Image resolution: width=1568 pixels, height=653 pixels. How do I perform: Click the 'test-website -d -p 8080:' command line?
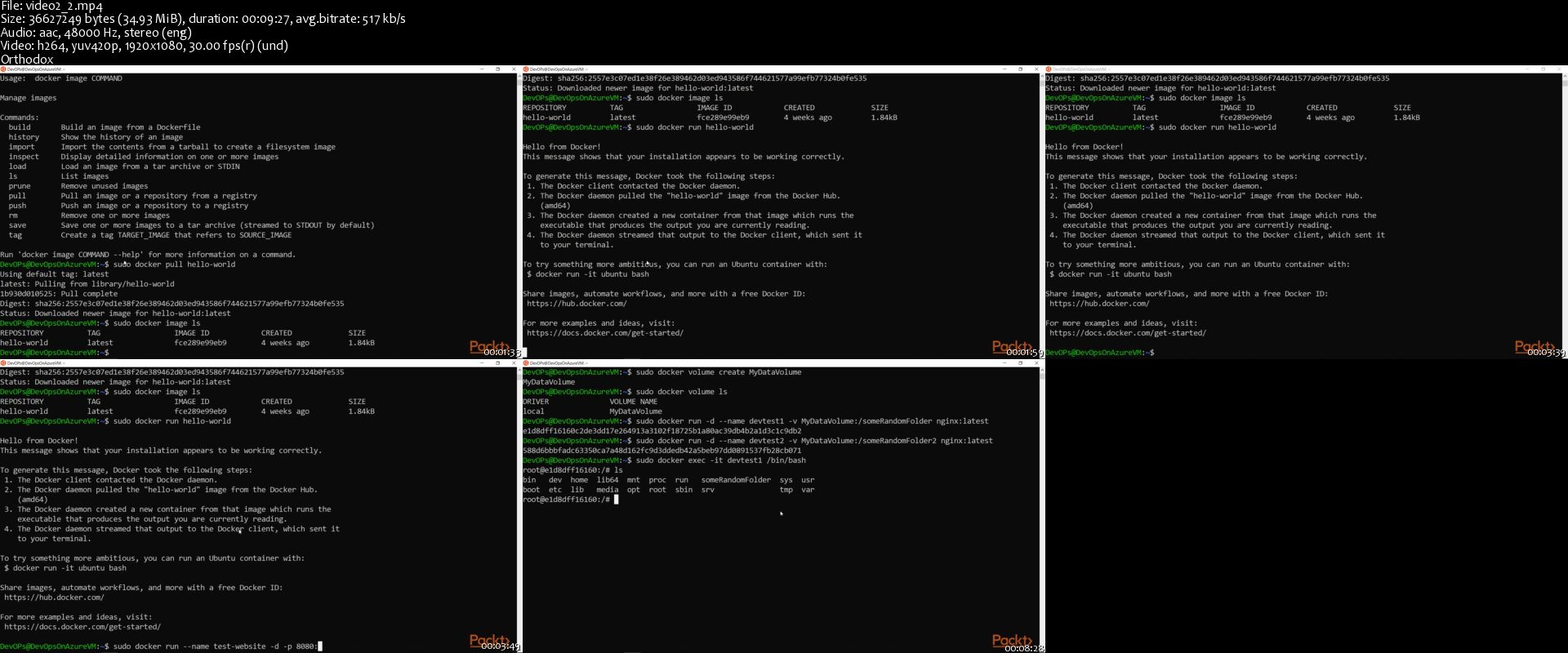(216, 646)
